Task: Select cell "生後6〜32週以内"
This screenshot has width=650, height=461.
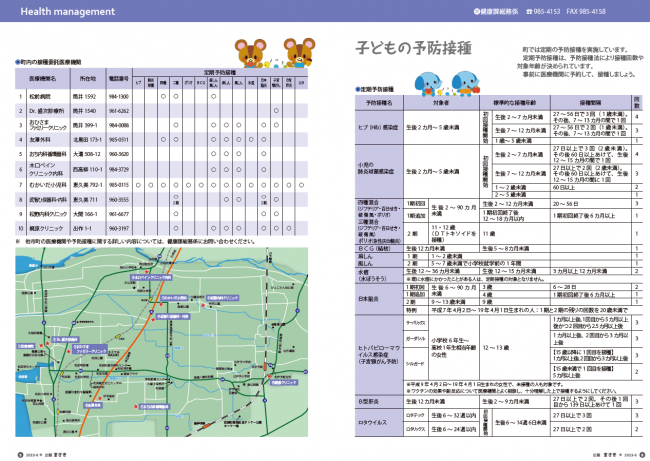Action: point(454,415)
